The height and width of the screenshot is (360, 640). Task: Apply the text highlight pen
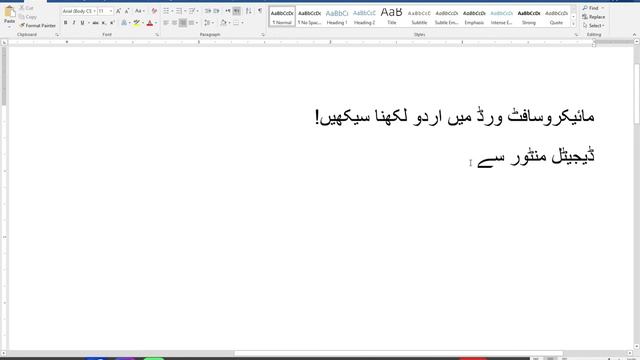[x=136, y=23]
